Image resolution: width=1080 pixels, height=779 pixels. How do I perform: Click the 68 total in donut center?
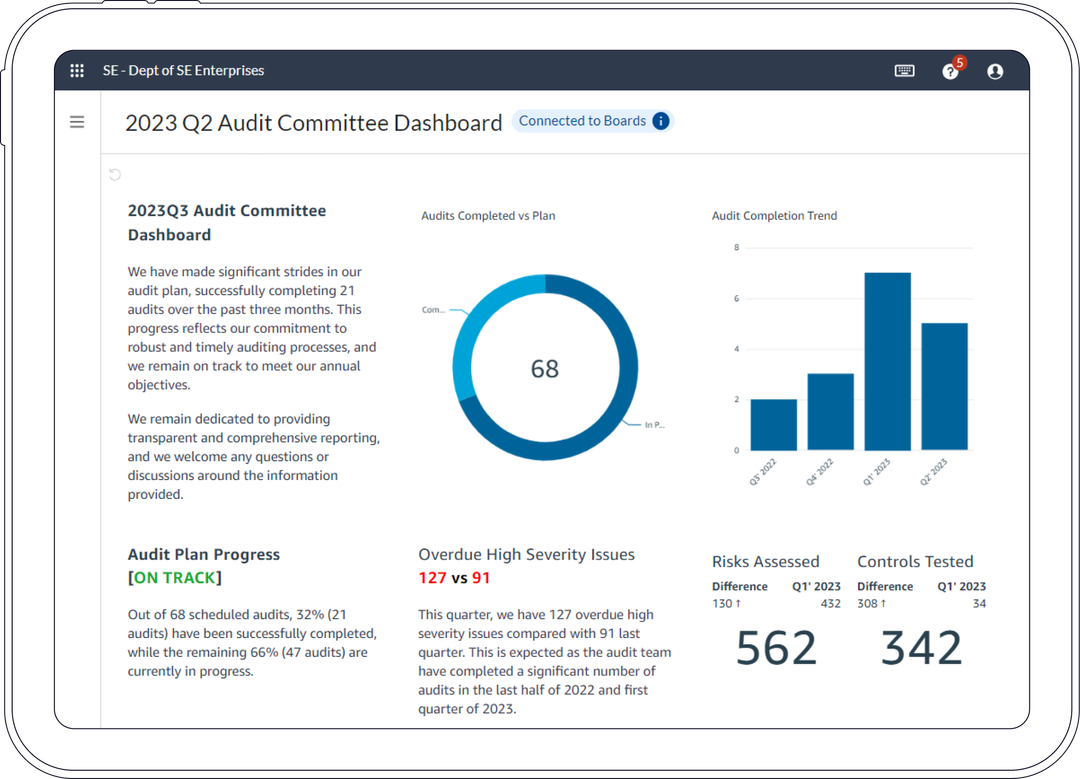pos(544,369)
